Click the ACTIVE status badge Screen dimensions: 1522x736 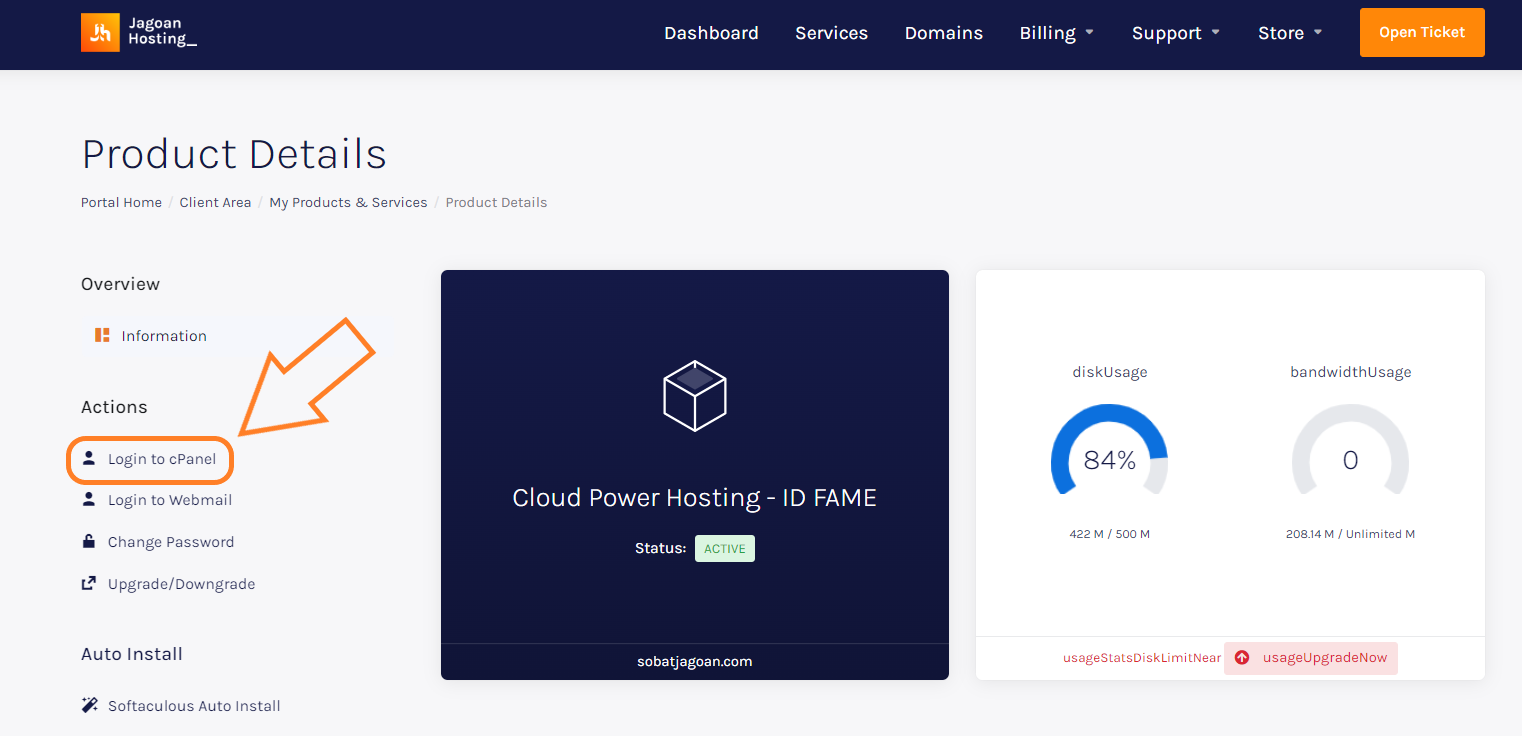[x=725, y=548]
